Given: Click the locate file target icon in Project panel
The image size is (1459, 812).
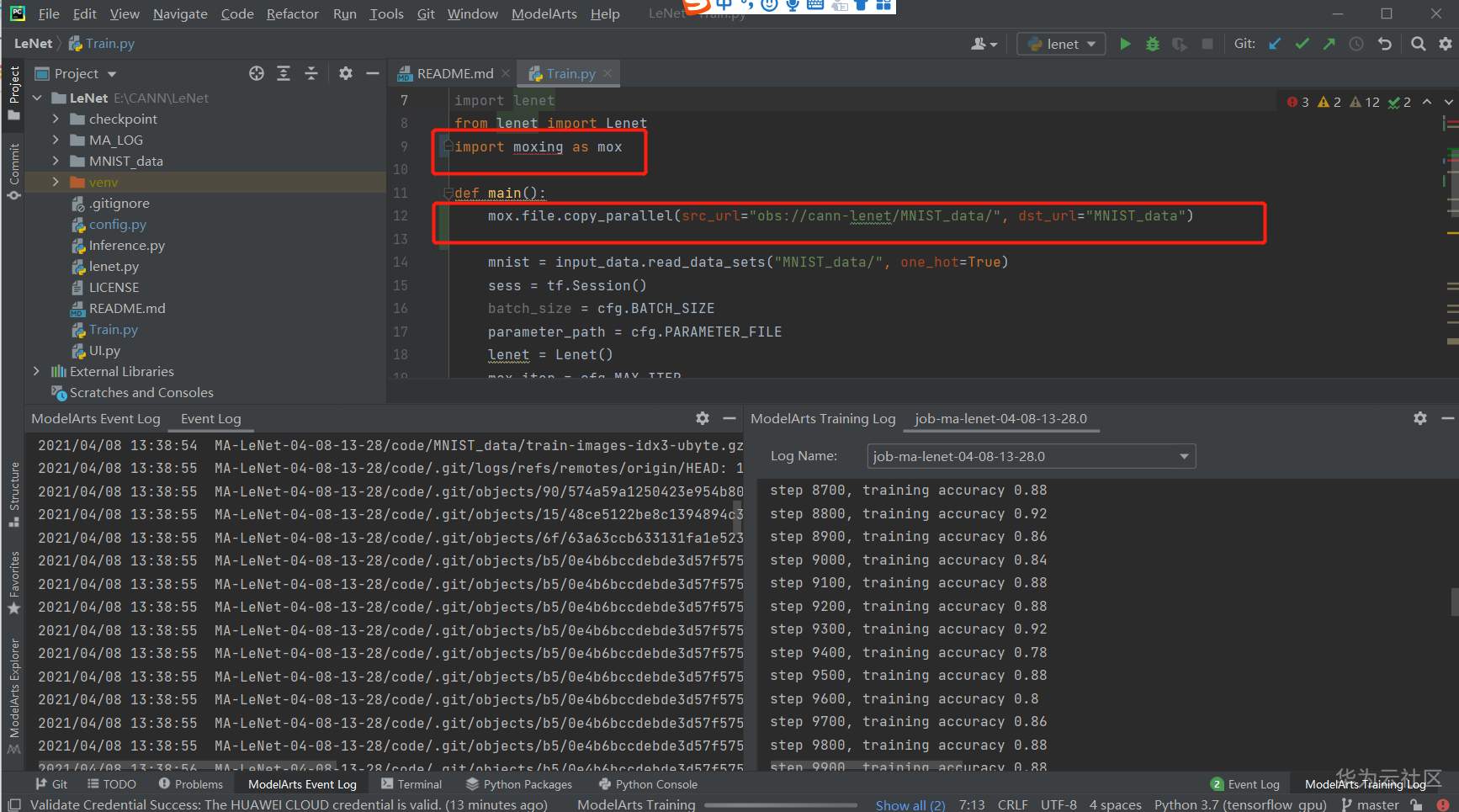Looking at the screenshot, I should coord(257,74).
